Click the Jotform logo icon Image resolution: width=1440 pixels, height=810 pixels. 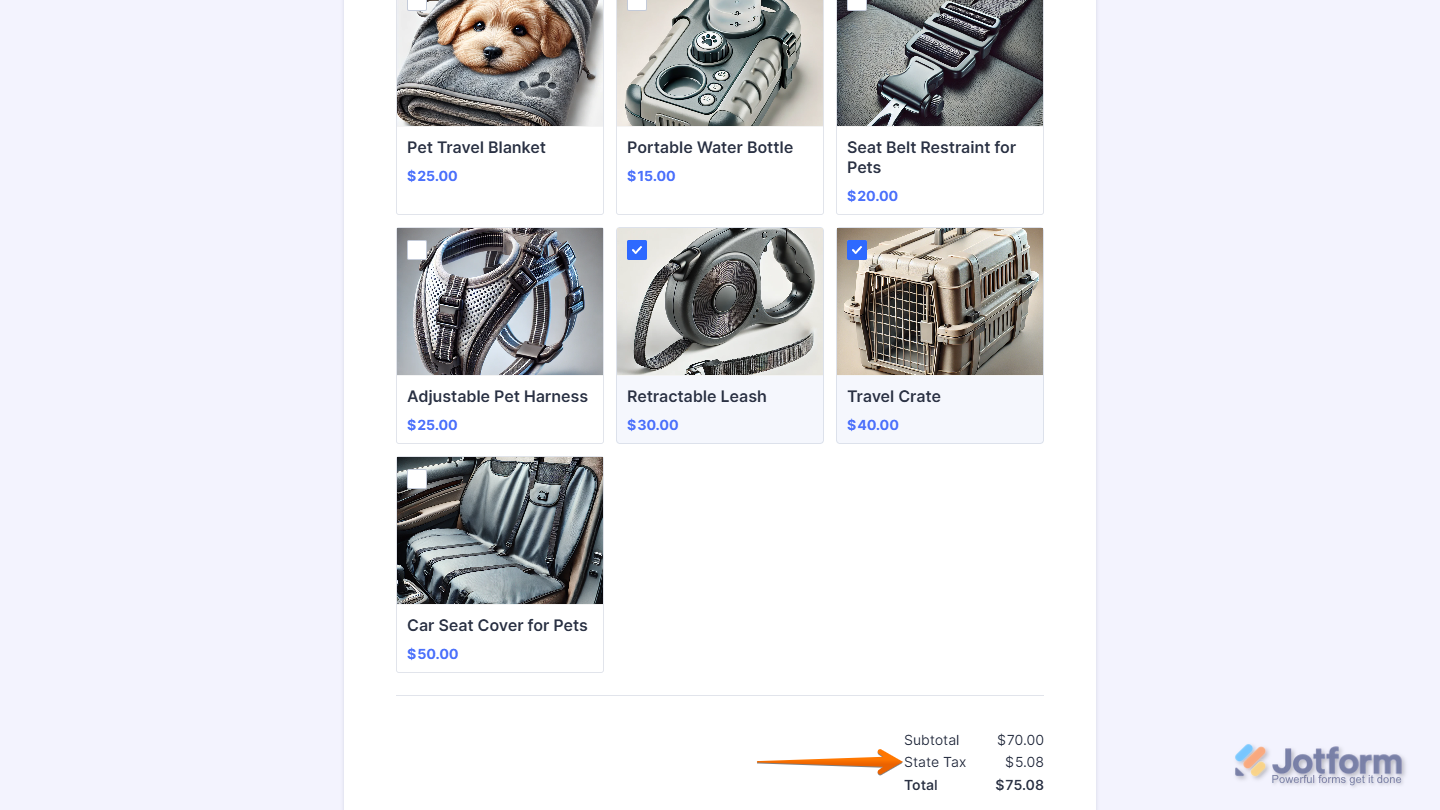click(x=1250, y=761)
